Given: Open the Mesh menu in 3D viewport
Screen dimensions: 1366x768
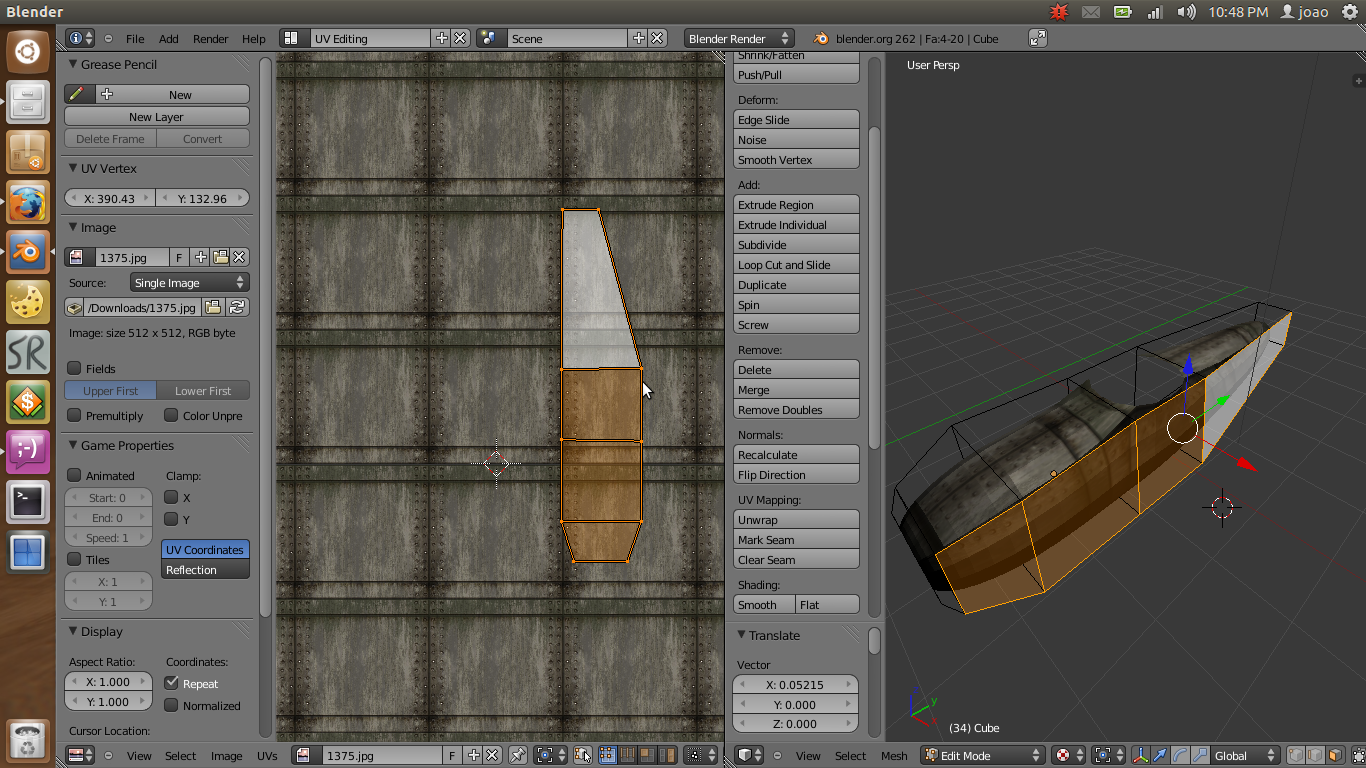Looking at the screenshot, I should pyautogui.click(x=893, y=756).
